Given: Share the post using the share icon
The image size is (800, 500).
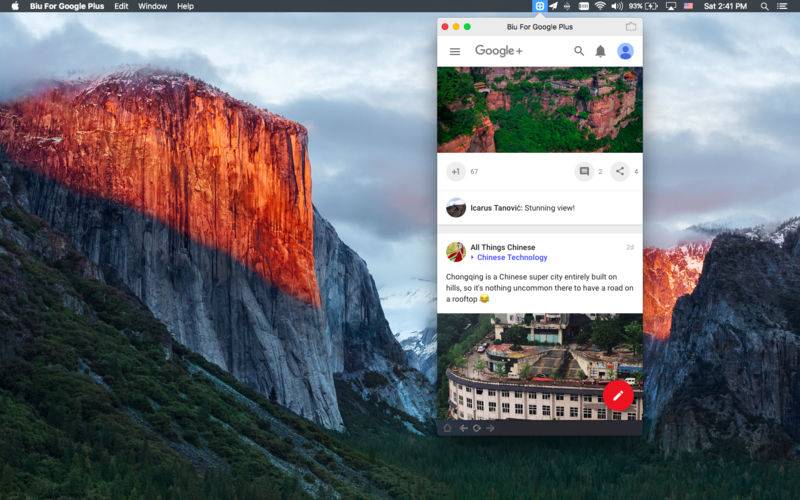Looking at the screenshot, I should (619, 171).
